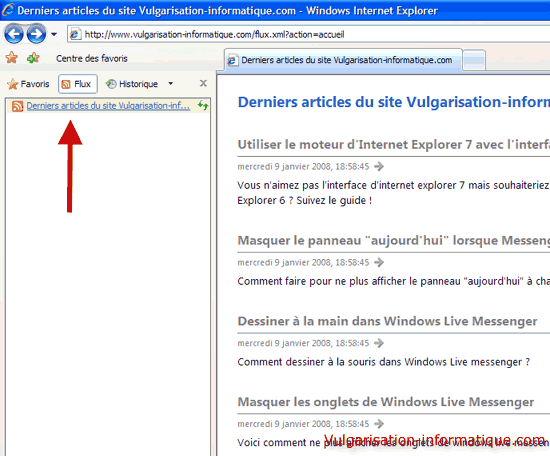Open article Dessiner à la main dans Windows Live Messenger
The width and height of the screenshot is (550, 456).
point(387,321)
